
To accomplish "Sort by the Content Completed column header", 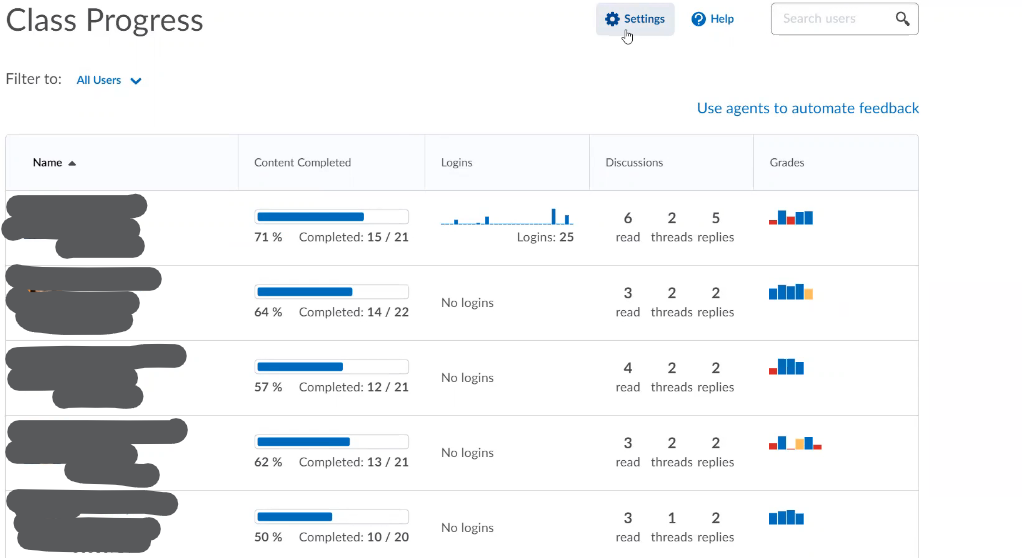I will point(302,162).
